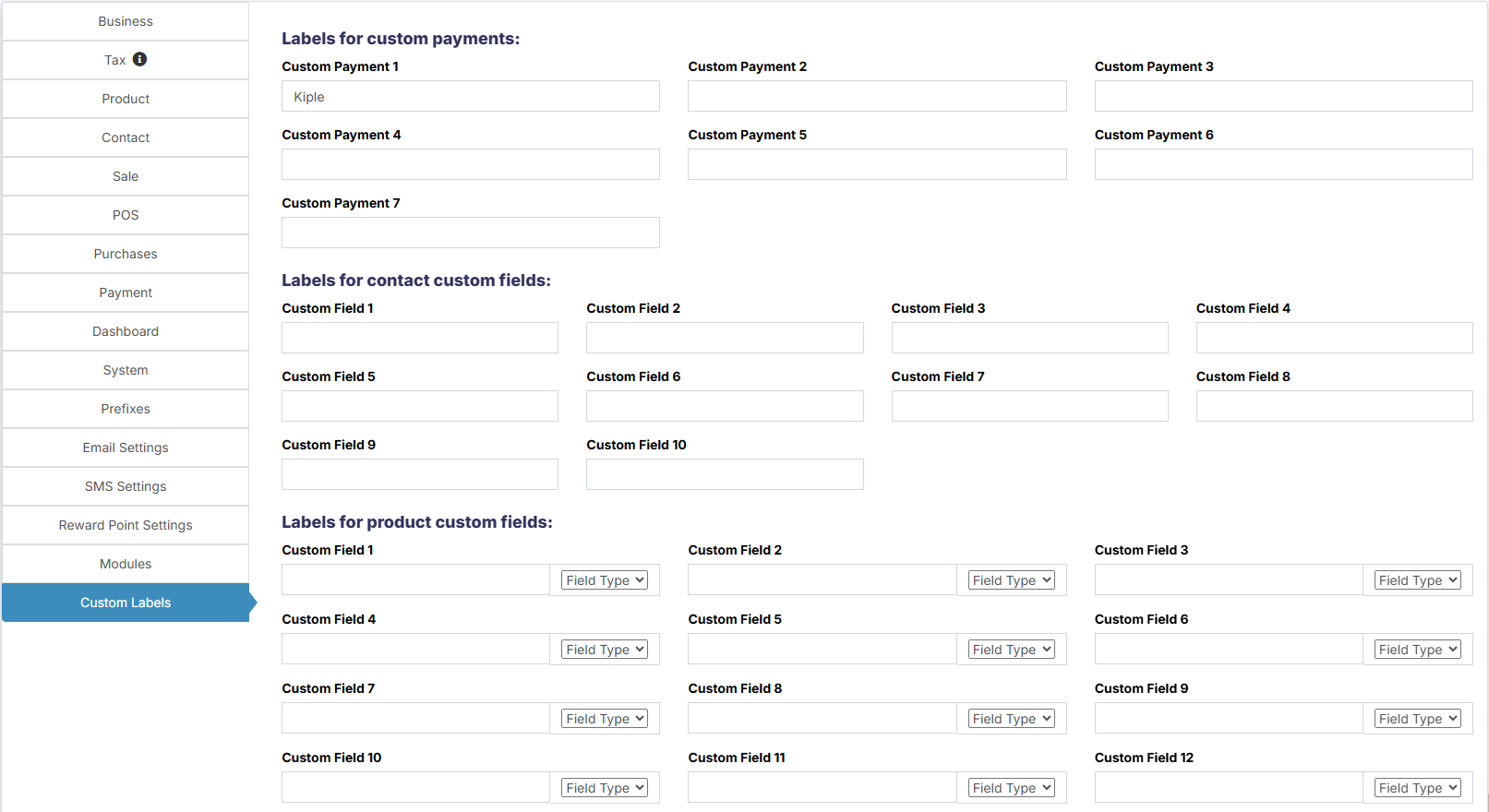Open Field Type dropdown for product Custom Field 10

[605, 788]
